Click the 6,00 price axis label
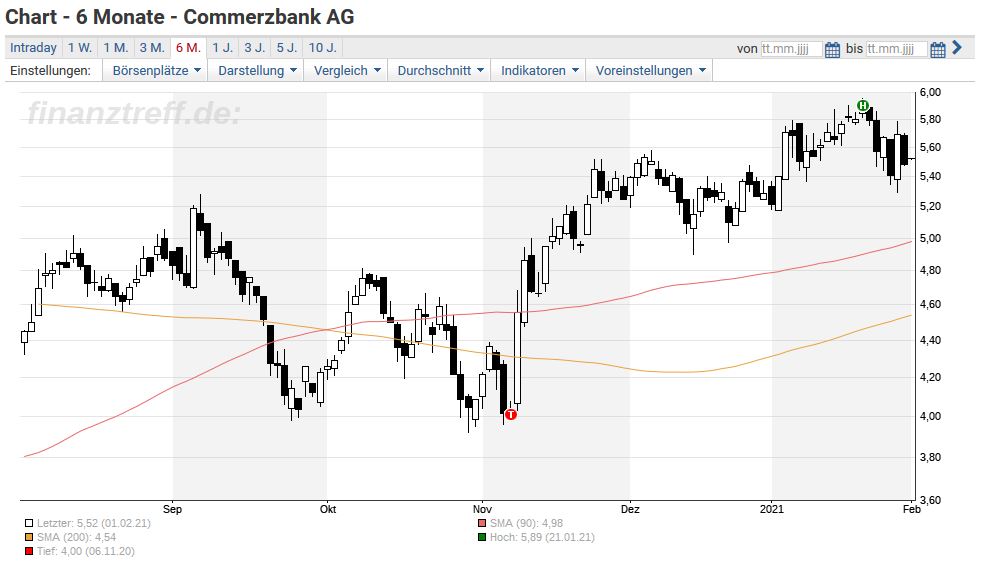Image resolution: width=983 pixels, height=566 pixels. pos(930,92)
